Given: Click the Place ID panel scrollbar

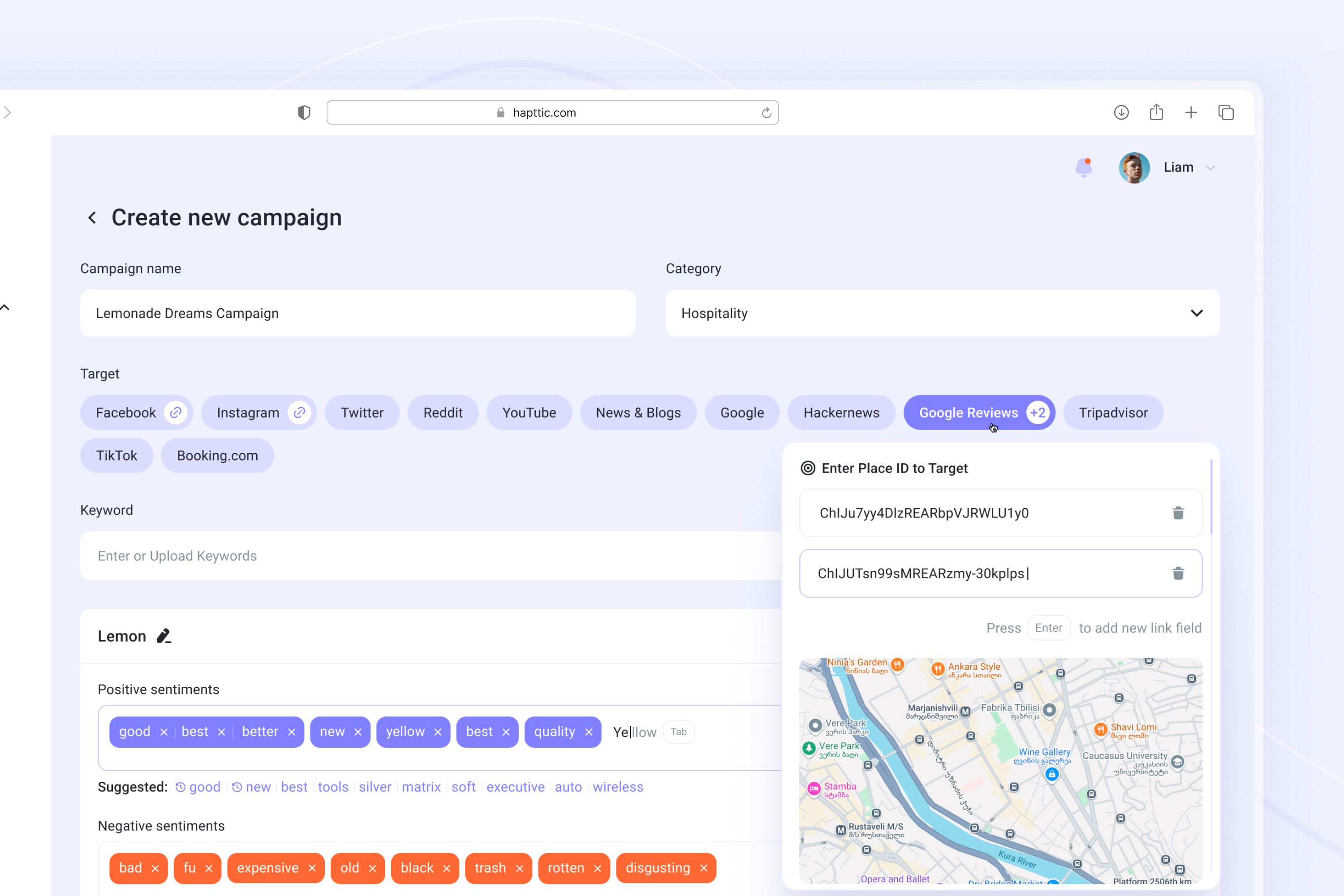Looking at the screenshot, I should tap(1211, 497).
